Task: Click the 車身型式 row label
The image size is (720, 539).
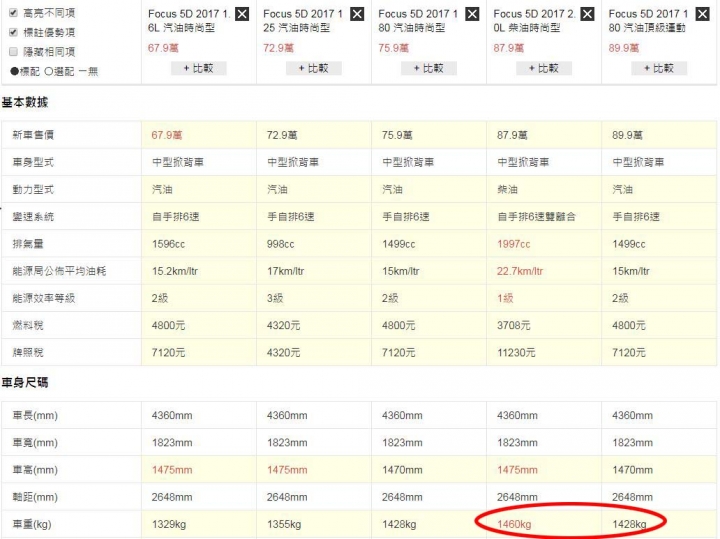Action: point(33,162)
